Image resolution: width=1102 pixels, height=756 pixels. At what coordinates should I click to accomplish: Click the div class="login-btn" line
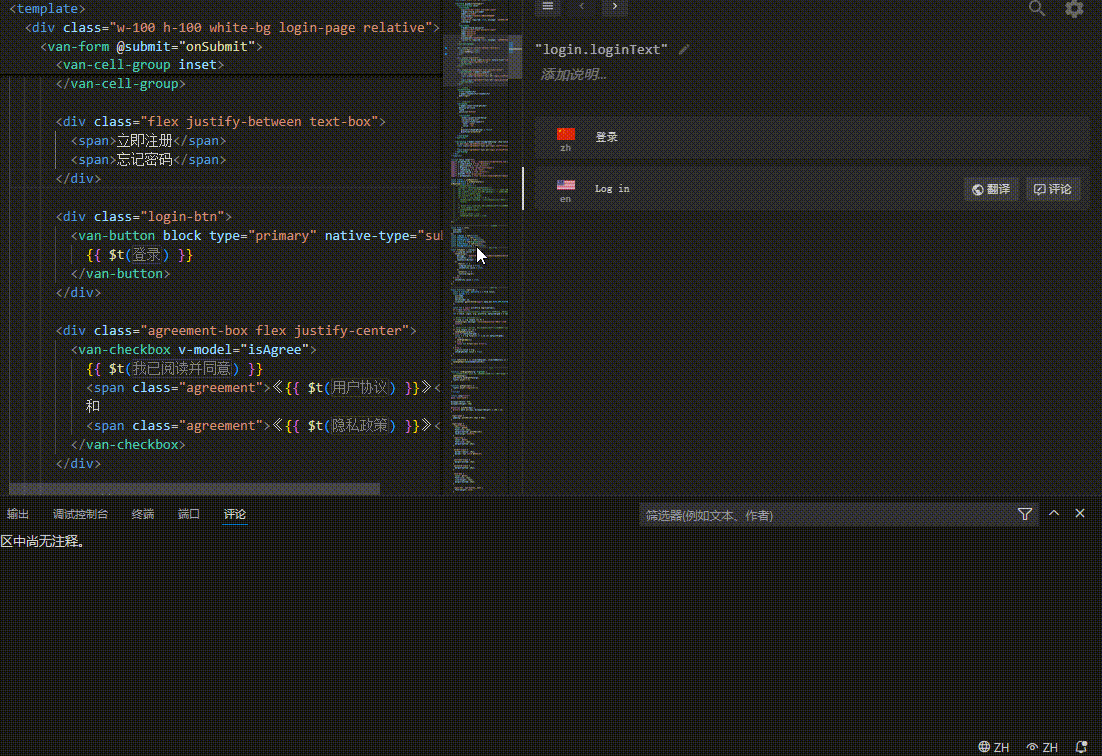point(143,216)
